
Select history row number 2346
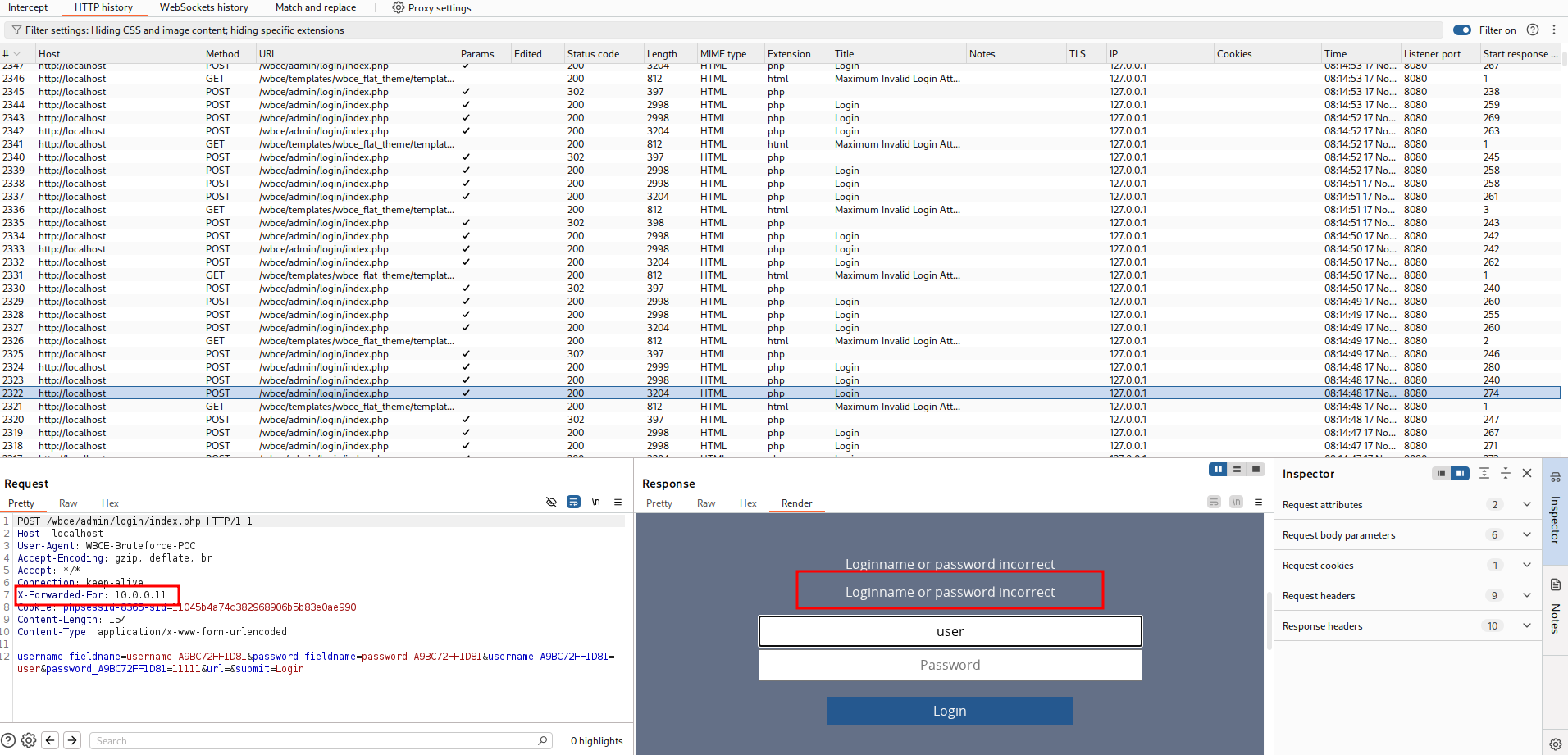pyautogui.click(x=780, y=79)
